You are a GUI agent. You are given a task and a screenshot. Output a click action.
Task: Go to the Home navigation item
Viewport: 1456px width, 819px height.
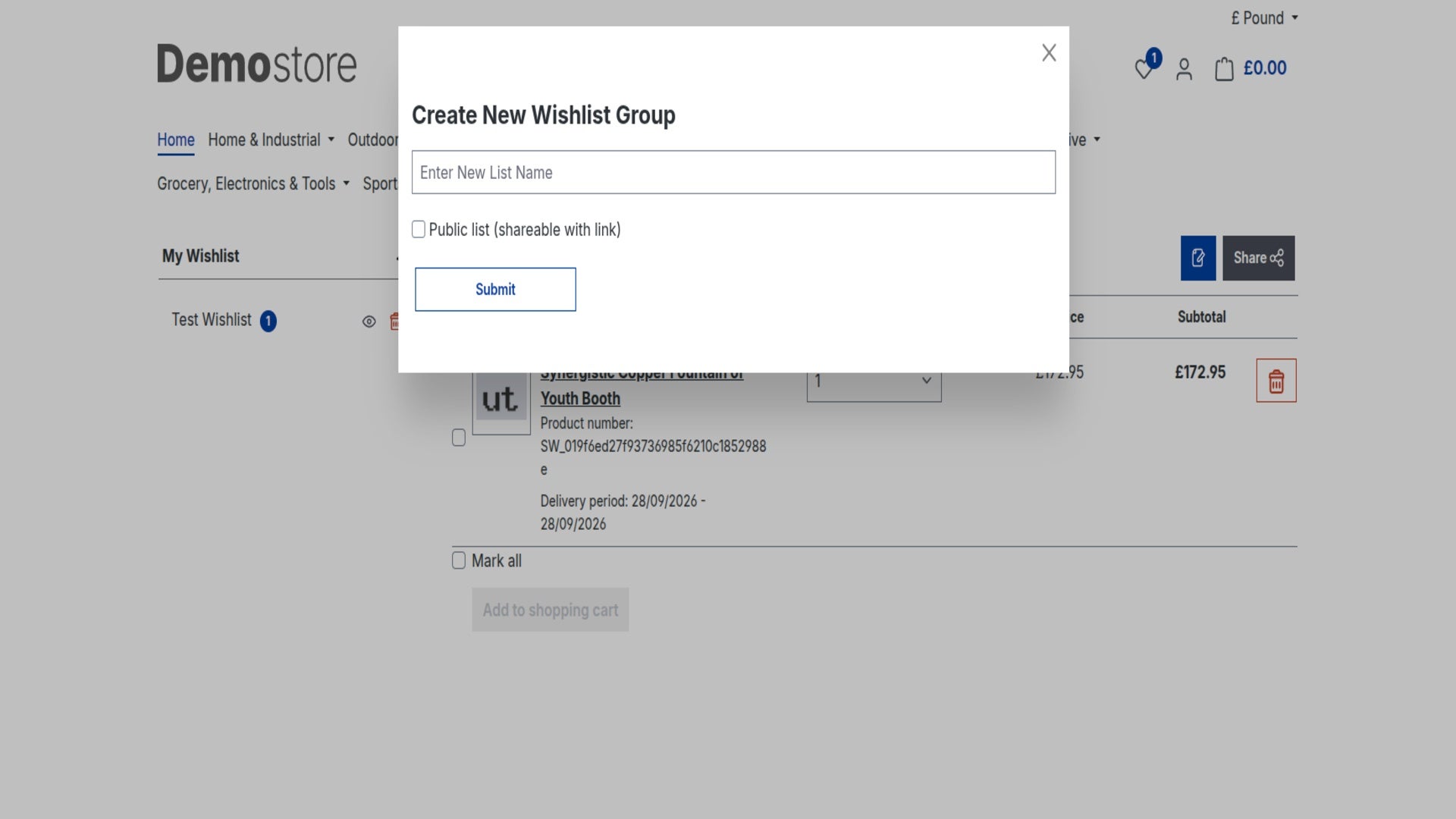pos(176,140)
